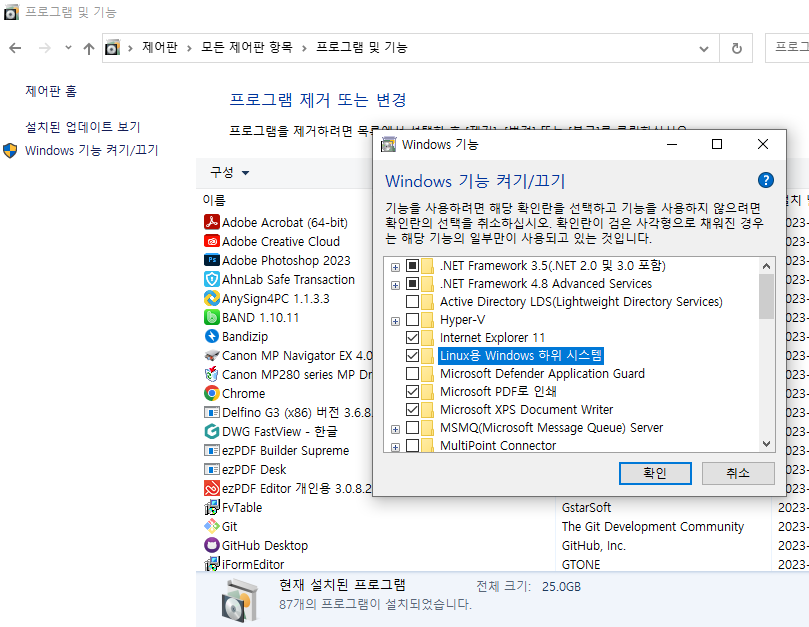Expand the MSMQ Server tree node

(x=395, y=429)
